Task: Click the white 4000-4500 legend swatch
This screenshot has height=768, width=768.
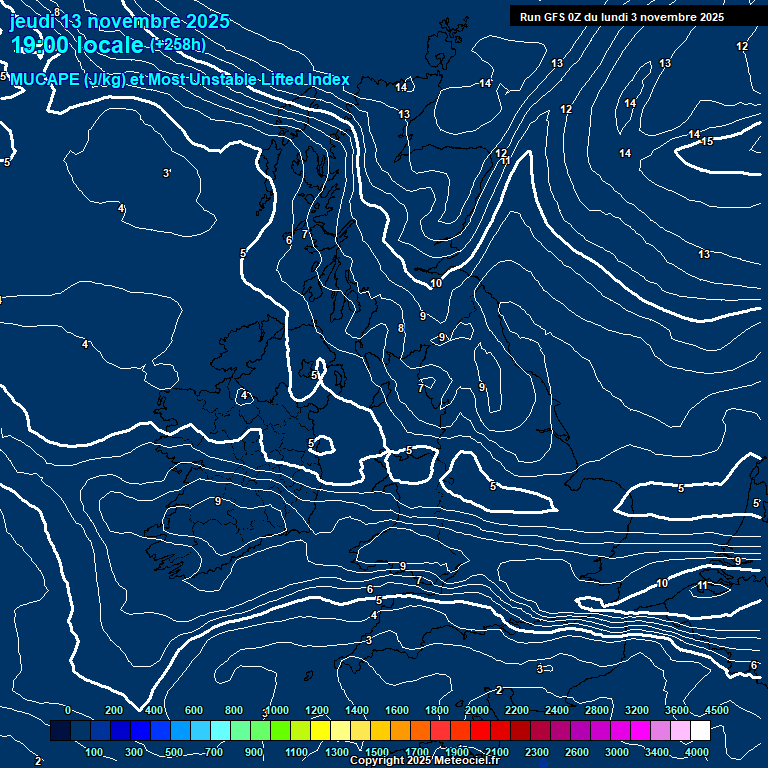Action: coord(700,730)
